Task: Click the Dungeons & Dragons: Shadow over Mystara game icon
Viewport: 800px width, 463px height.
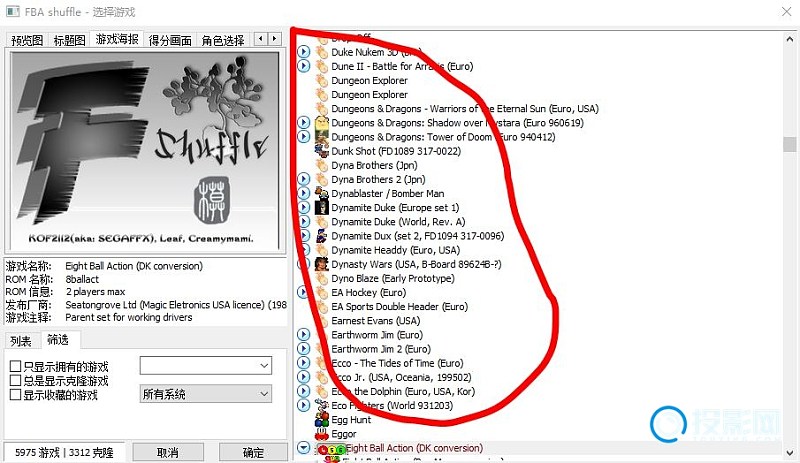Action: click(321, 123)
